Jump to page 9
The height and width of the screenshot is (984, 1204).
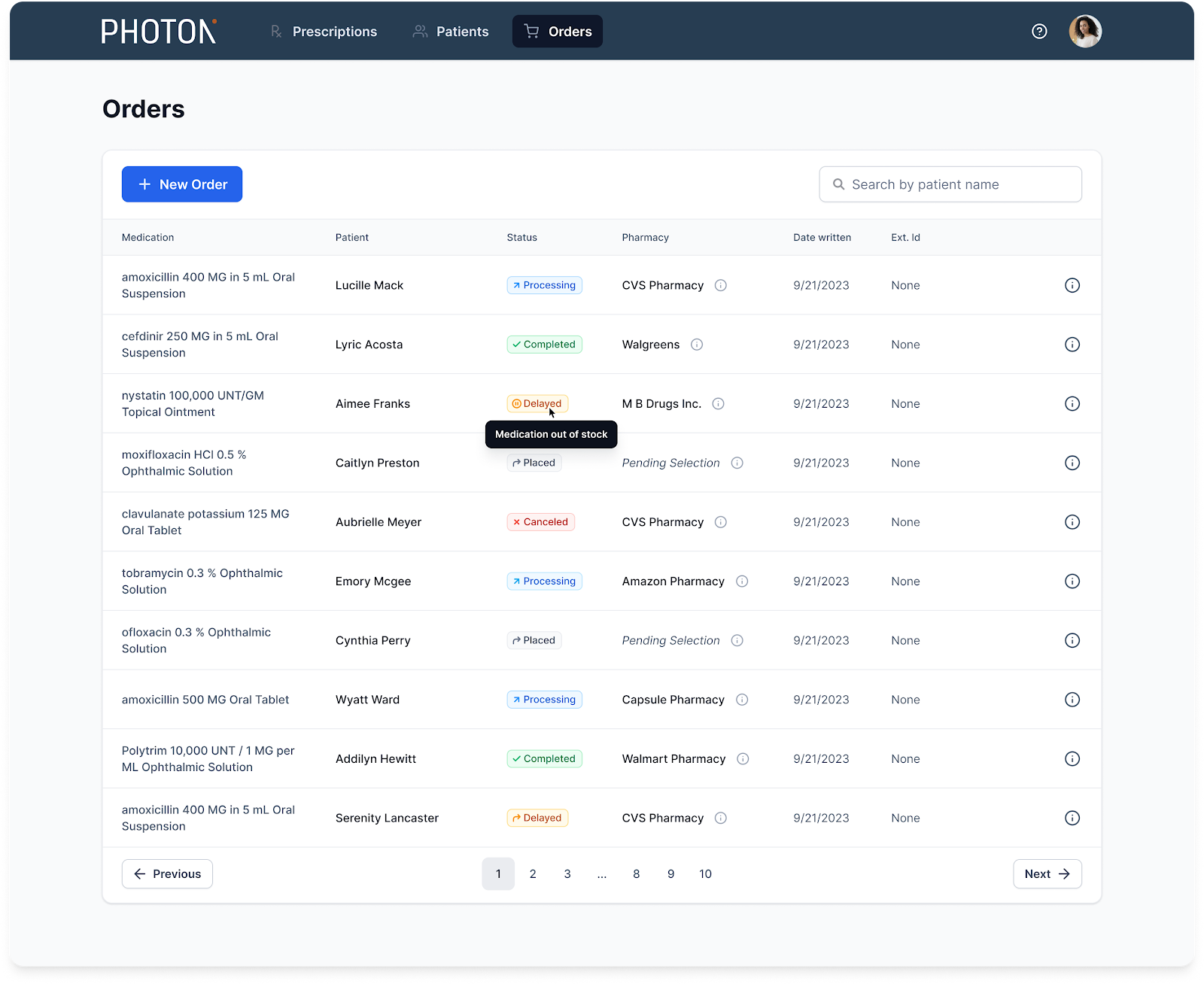pyautogui.click(x=671, y=874)
